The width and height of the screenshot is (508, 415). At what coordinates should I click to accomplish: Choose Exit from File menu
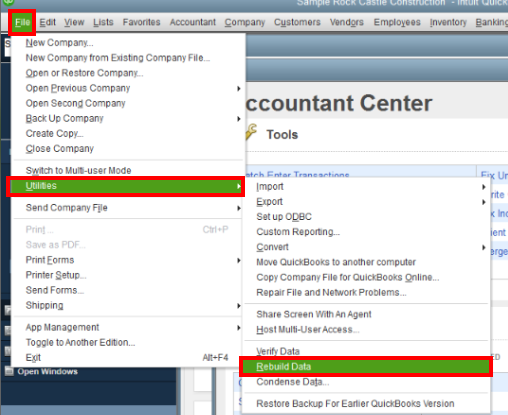pos(127,358)
